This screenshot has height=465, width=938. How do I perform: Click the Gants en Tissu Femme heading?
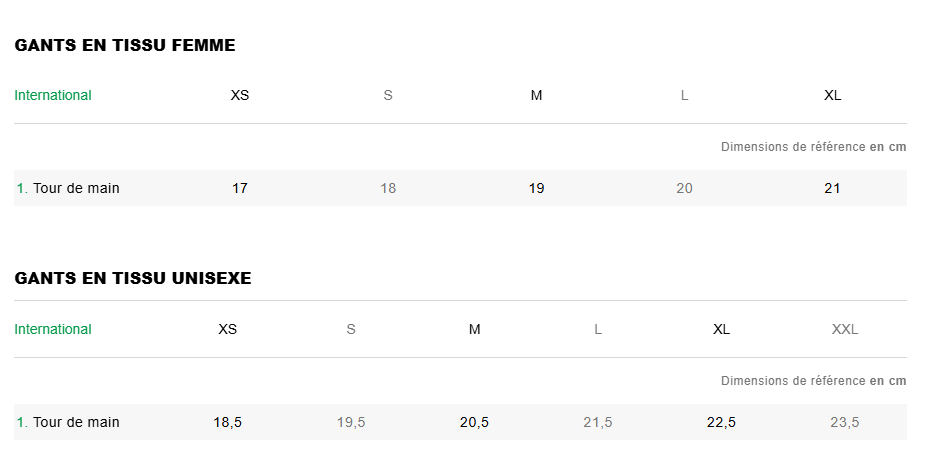[x=125, y=45]
